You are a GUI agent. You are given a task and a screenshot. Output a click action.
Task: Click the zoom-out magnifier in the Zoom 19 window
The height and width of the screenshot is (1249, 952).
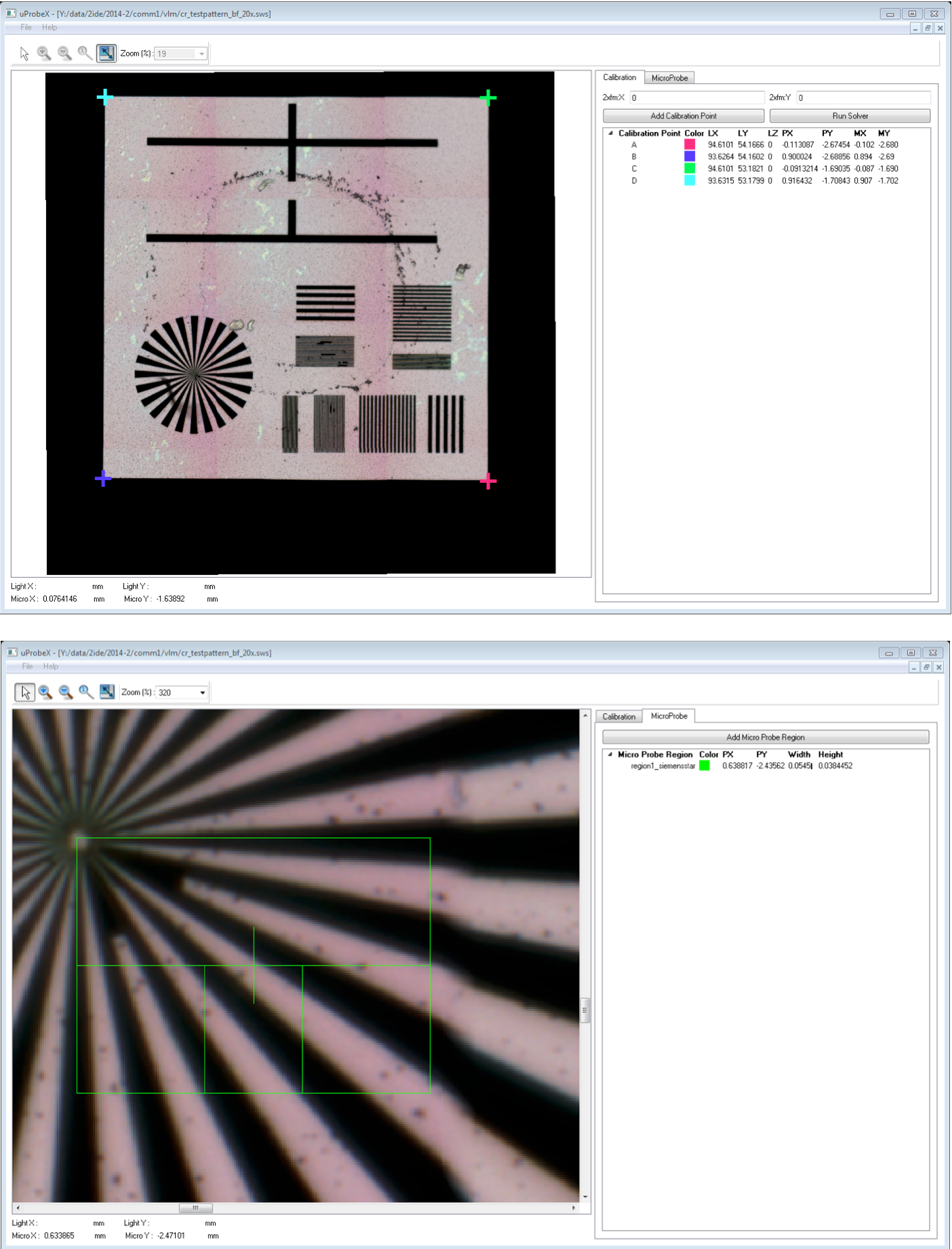pyautogui.click(x=64, y=54)
